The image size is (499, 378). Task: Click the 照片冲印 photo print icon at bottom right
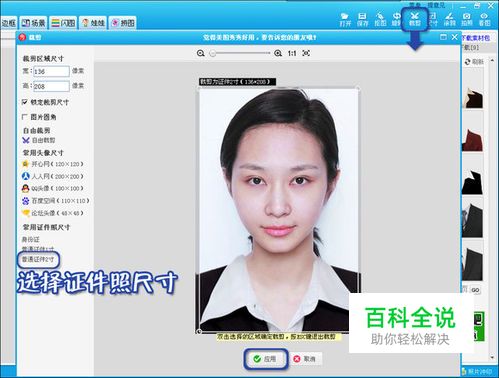pyautogui.click(x=477, y=371)
